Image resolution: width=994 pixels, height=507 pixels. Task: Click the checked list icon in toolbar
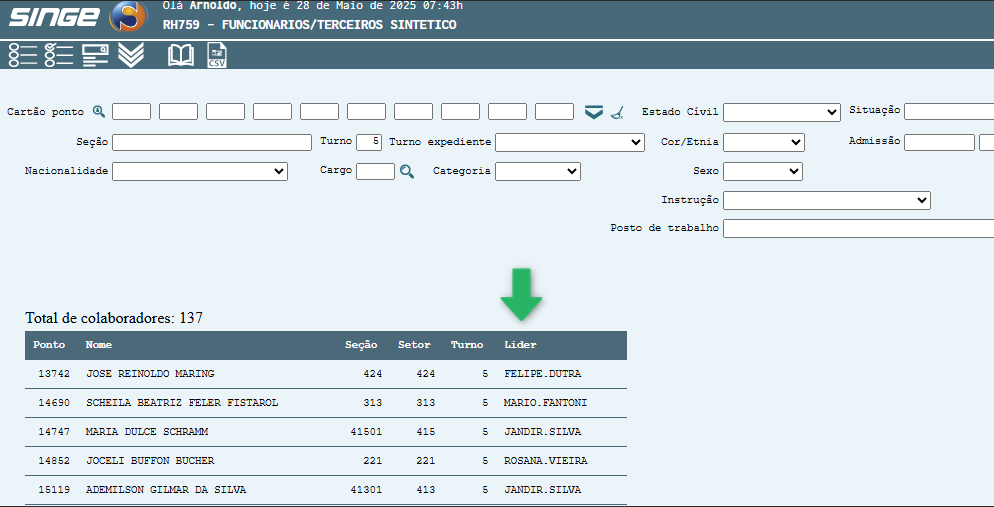click(59, 55)
